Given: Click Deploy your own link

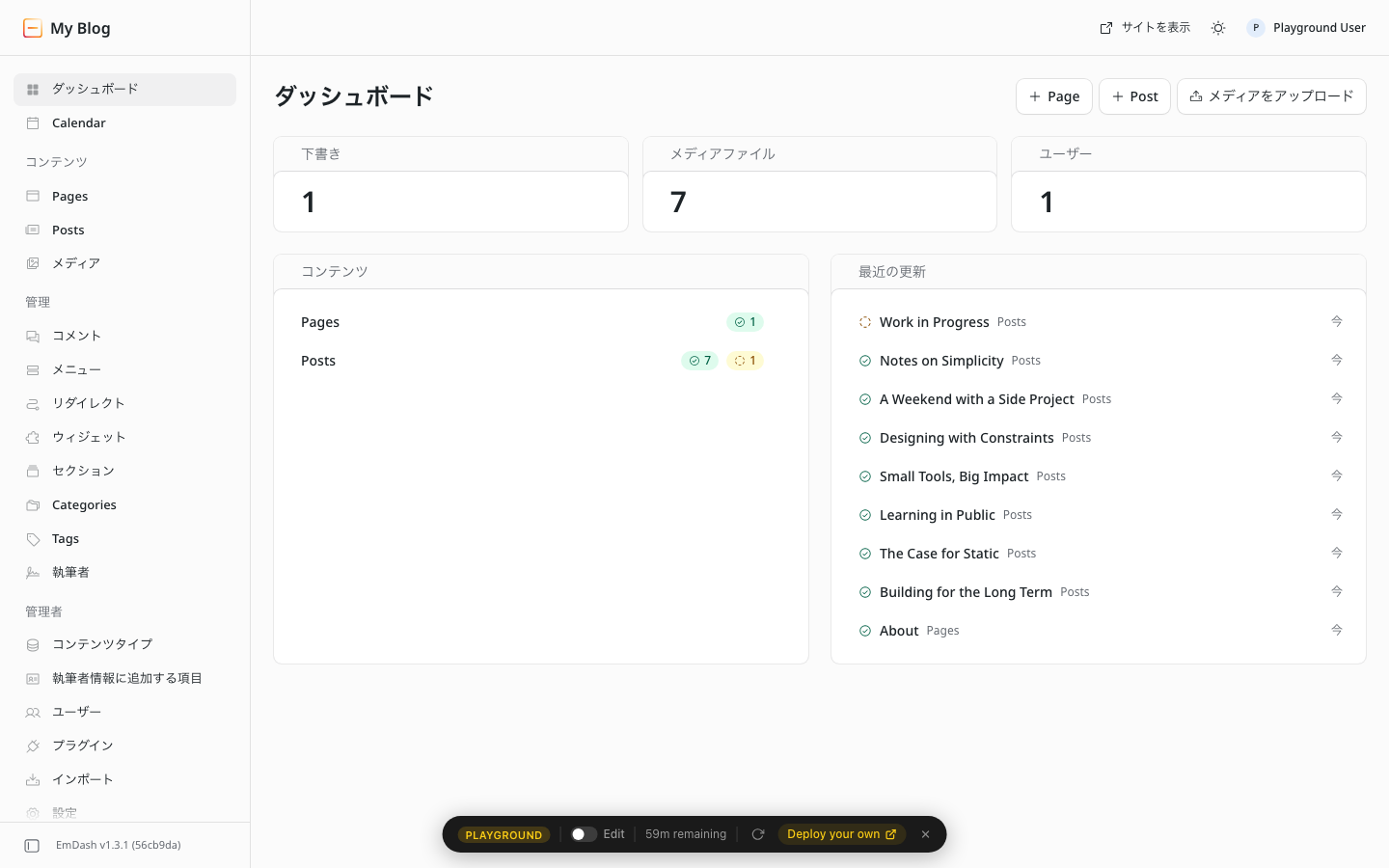Looking at the screenshot, I should tap(842, 834).
